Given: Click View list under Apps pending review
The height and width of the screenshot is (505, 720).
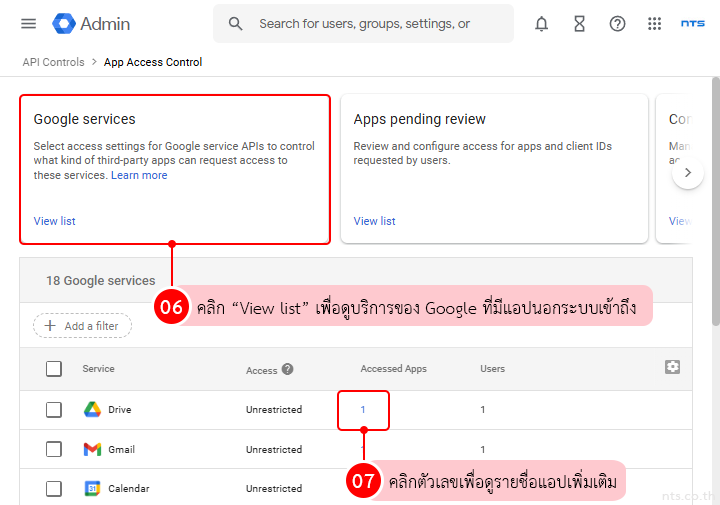Looking at the screenshot, I should [374, 221].
